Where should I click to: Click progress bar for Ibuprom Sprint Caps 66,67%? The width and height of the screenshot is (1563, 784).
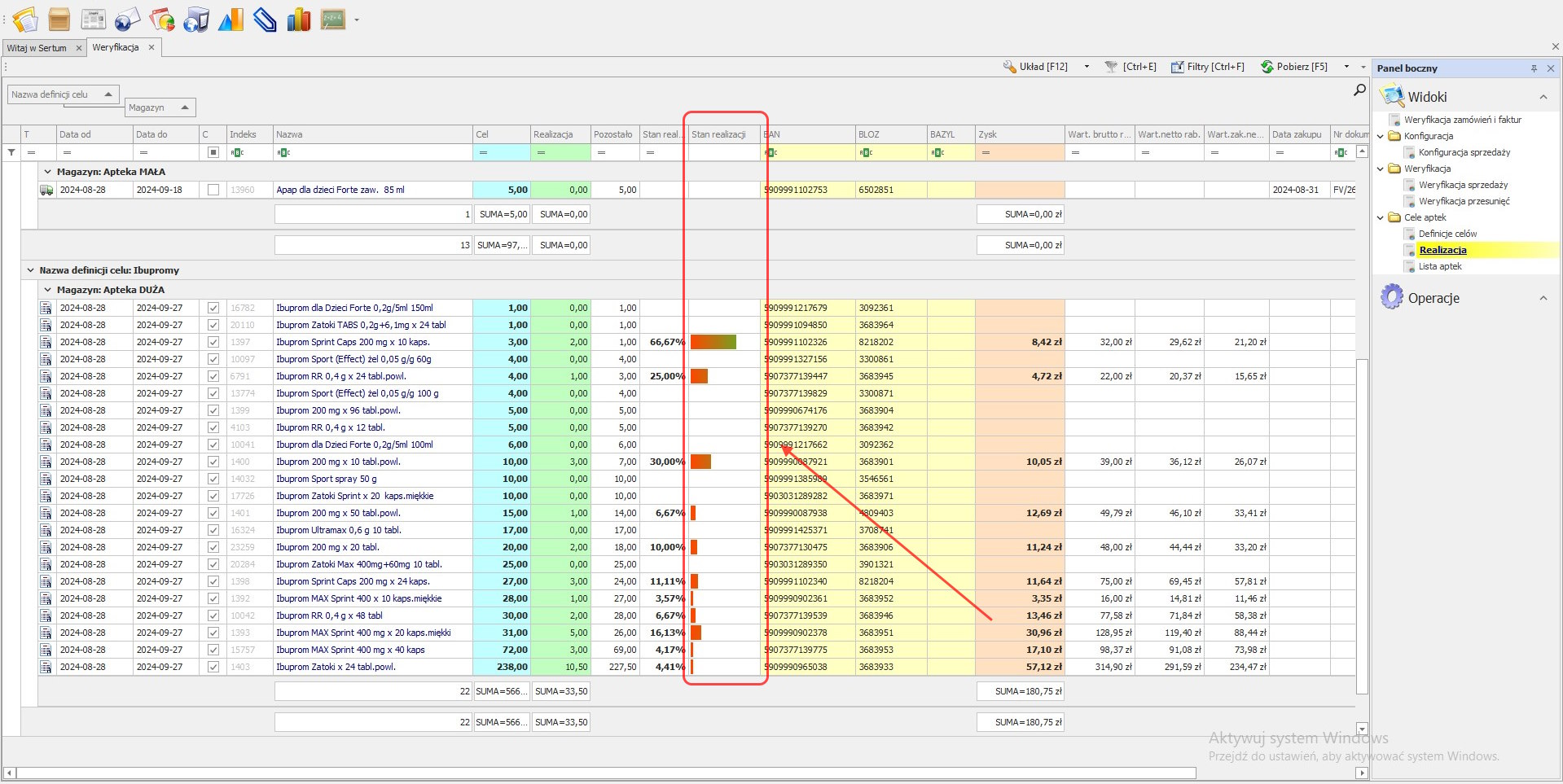point(713,342)
